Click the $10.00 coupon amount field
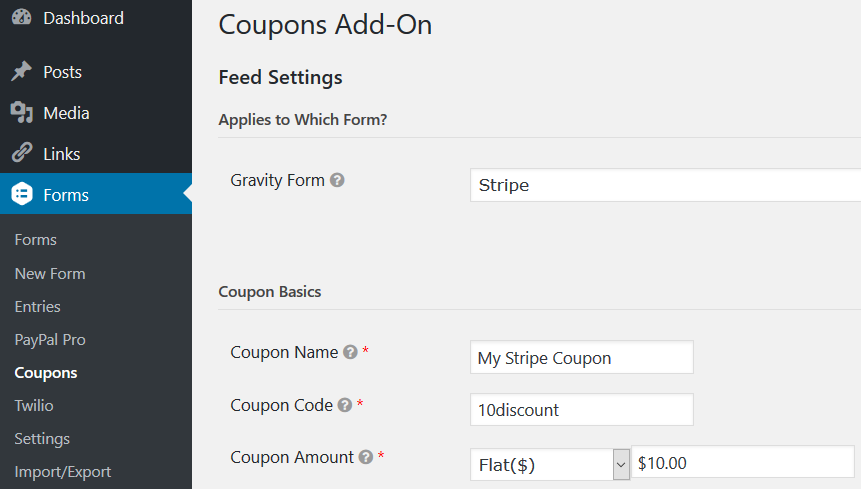Image resolution: width=861 pixels, height=489 pixels. click(x=742, y=462)
